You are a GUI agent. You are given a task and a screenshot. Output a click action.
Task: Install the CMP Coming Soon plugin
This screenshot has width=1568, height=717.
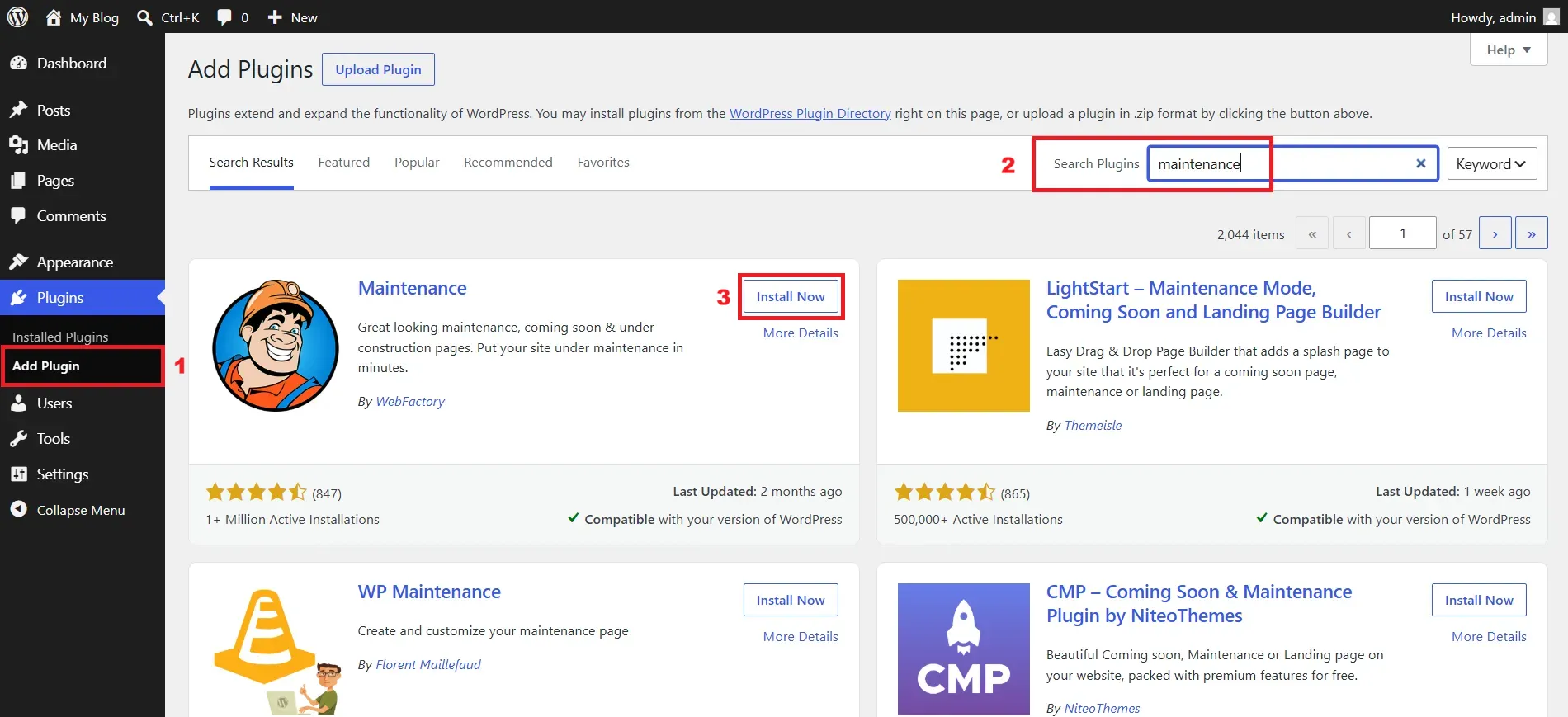tap(1479, 600)
